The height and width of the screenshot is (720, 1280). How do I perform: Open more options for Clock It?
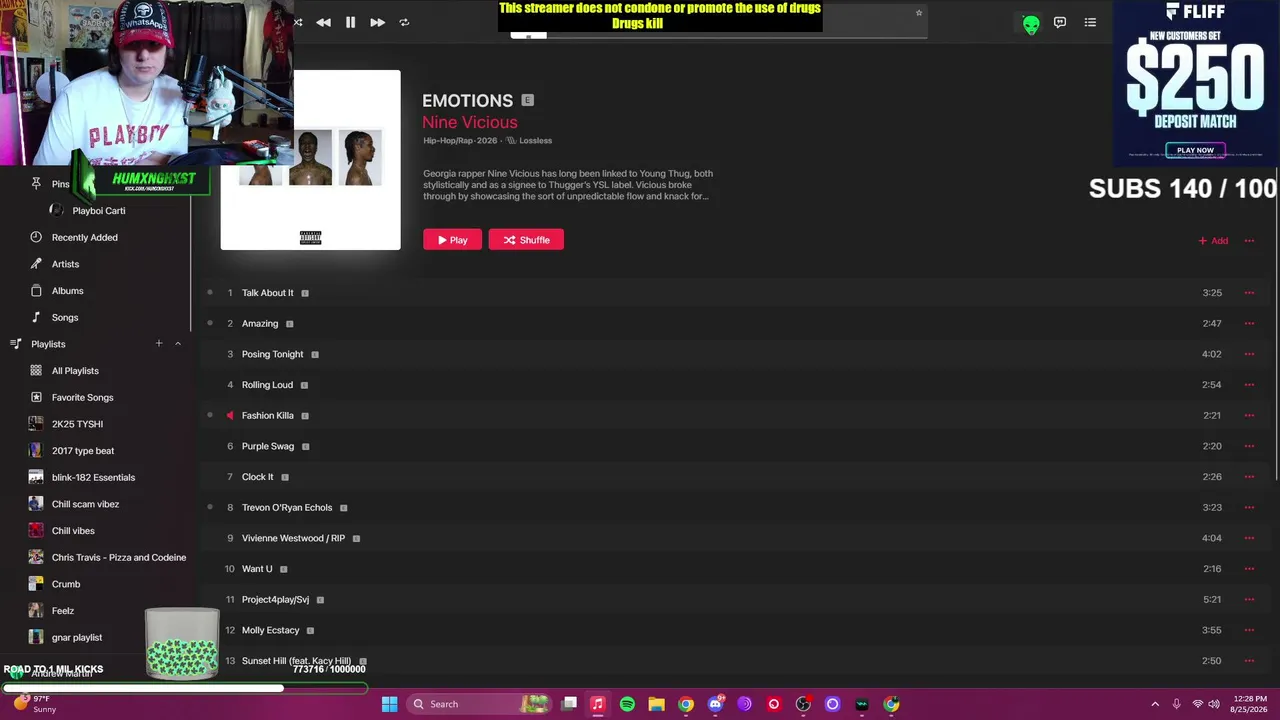pyautogui.click(x=1249, y=477)
